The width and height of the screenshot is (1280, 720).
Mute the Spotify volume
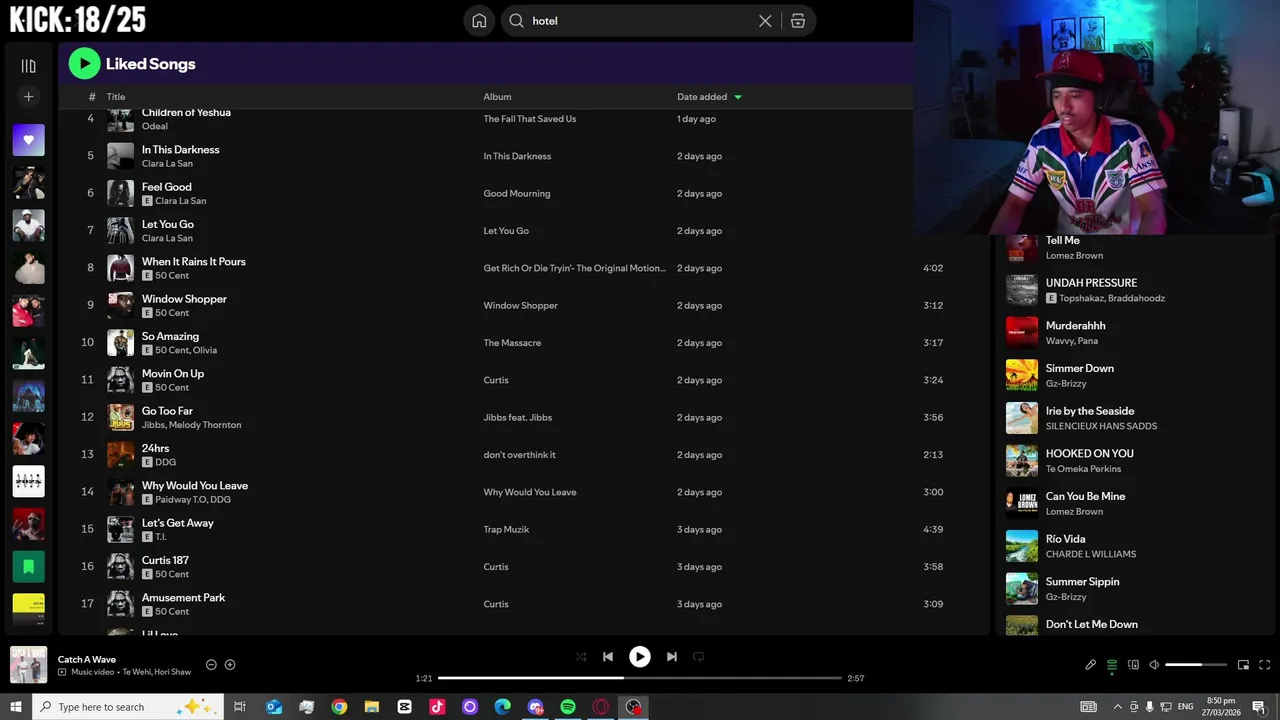(x=1154, y=665)
